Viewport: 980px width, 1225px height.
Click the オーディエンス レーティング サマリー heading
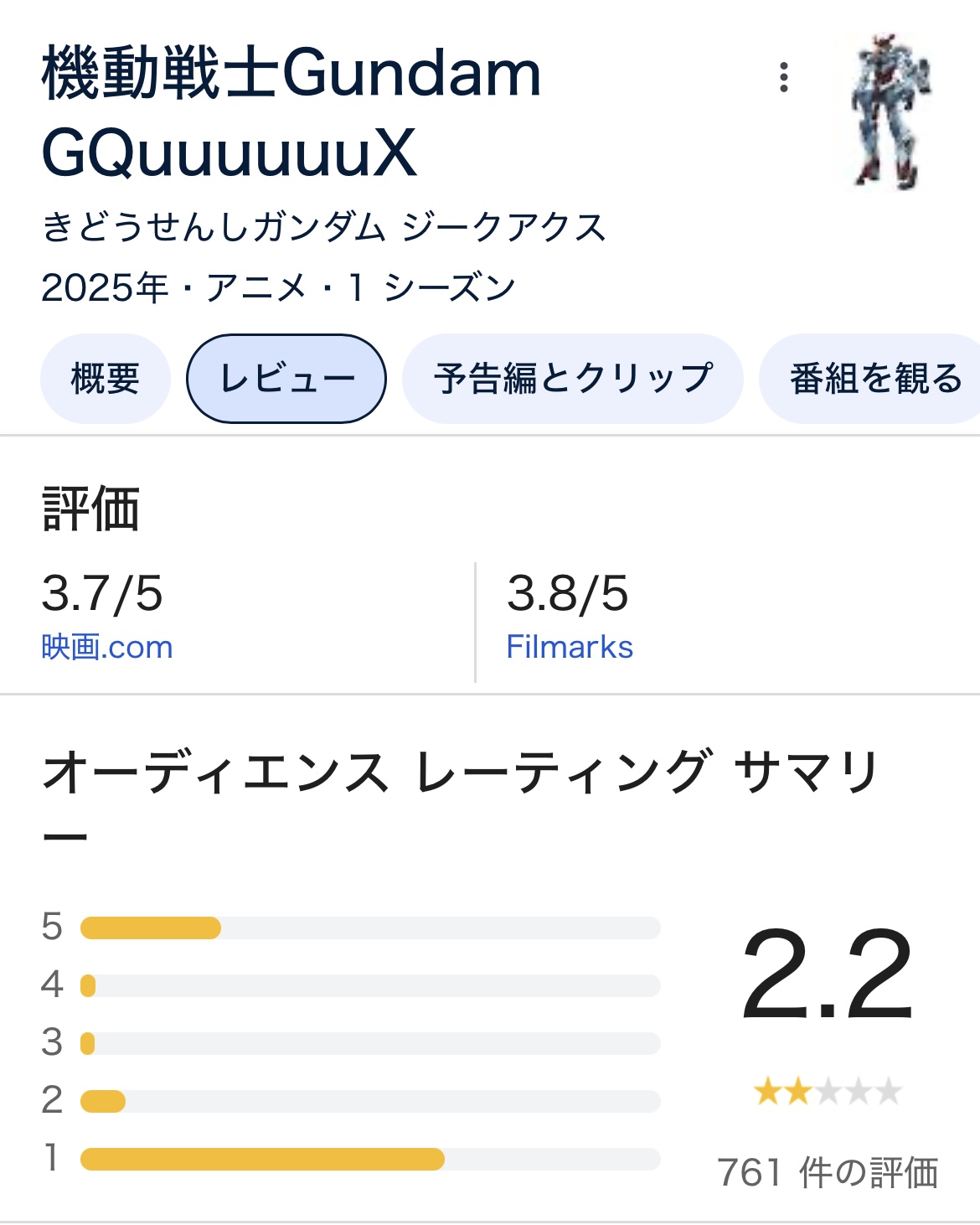pos(459,773)
